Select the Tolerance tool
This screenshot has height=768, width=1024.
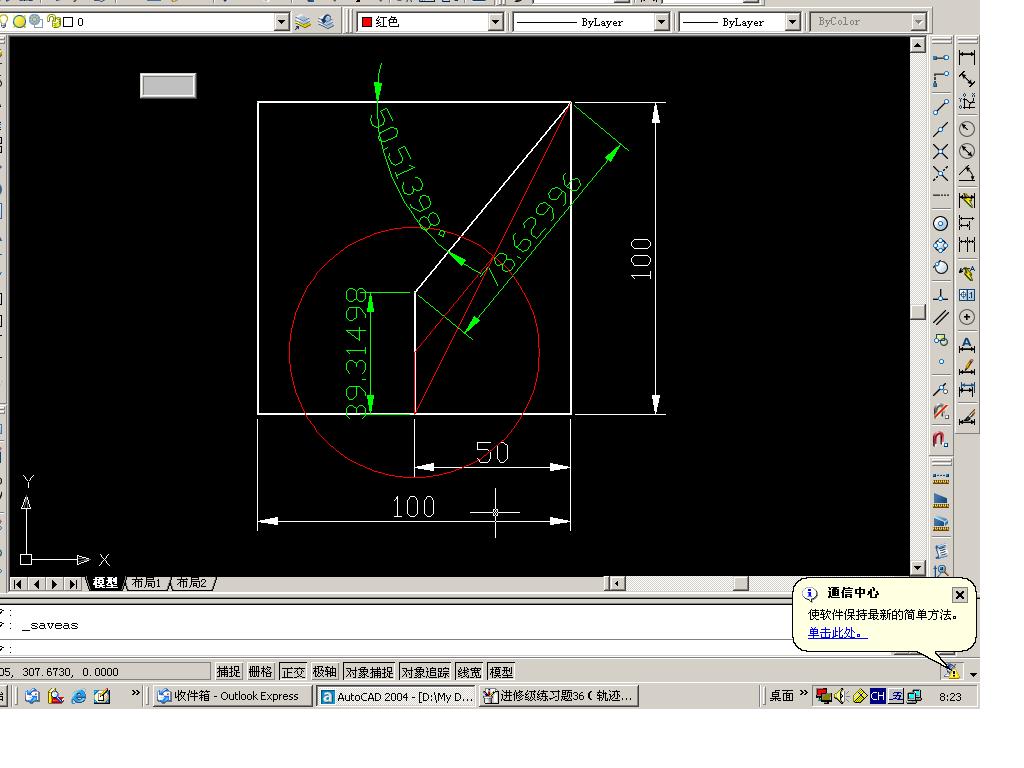[x=967, y=295]
